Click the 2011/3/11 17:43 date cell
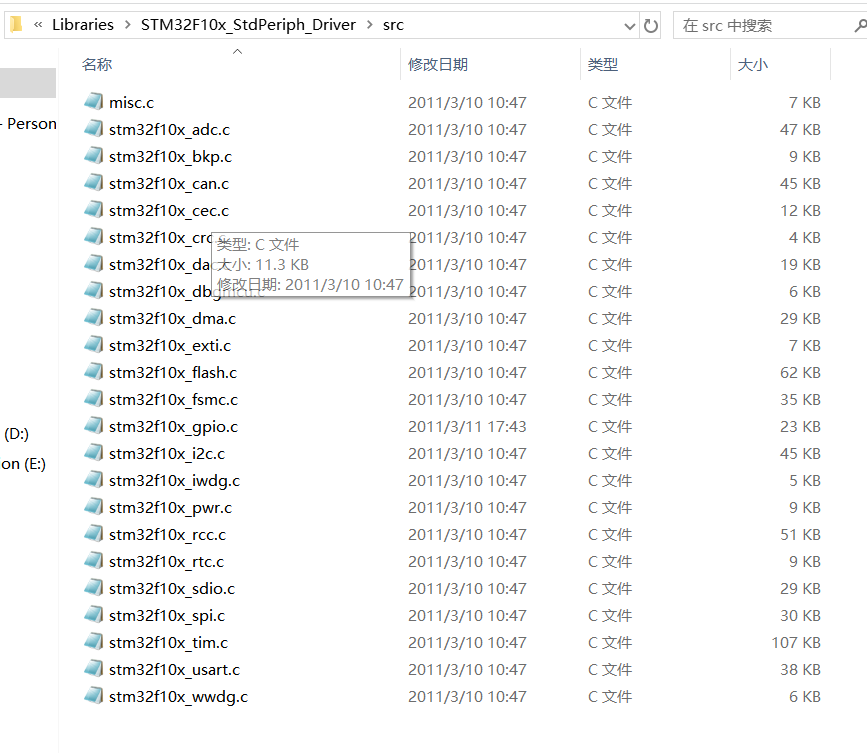The image size is (867, 753). (x=467, y=427)
